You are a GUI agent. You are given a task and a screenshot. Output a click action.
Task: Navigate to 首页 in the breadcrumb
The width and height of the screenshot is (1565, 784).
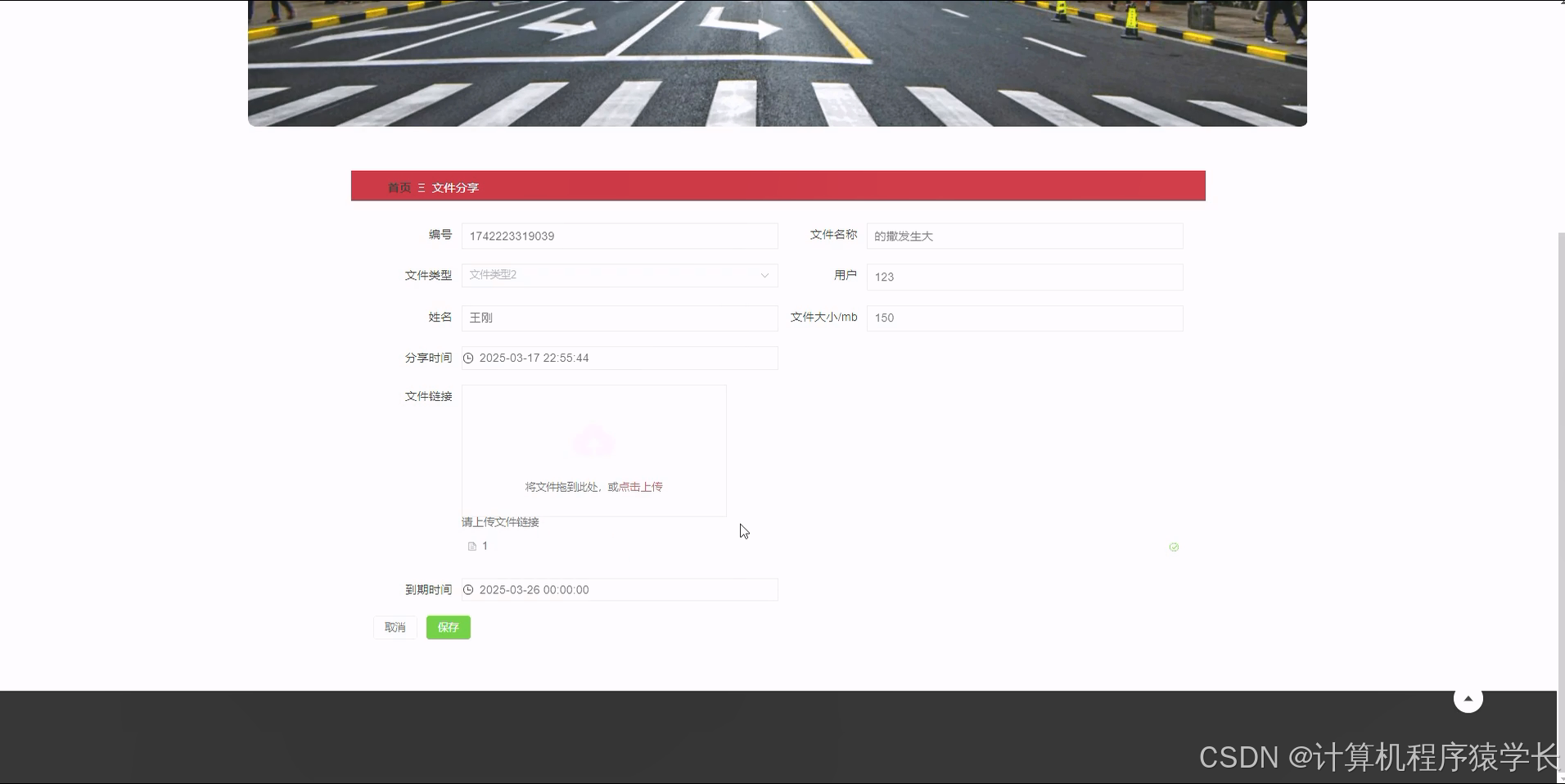point(399,187)
